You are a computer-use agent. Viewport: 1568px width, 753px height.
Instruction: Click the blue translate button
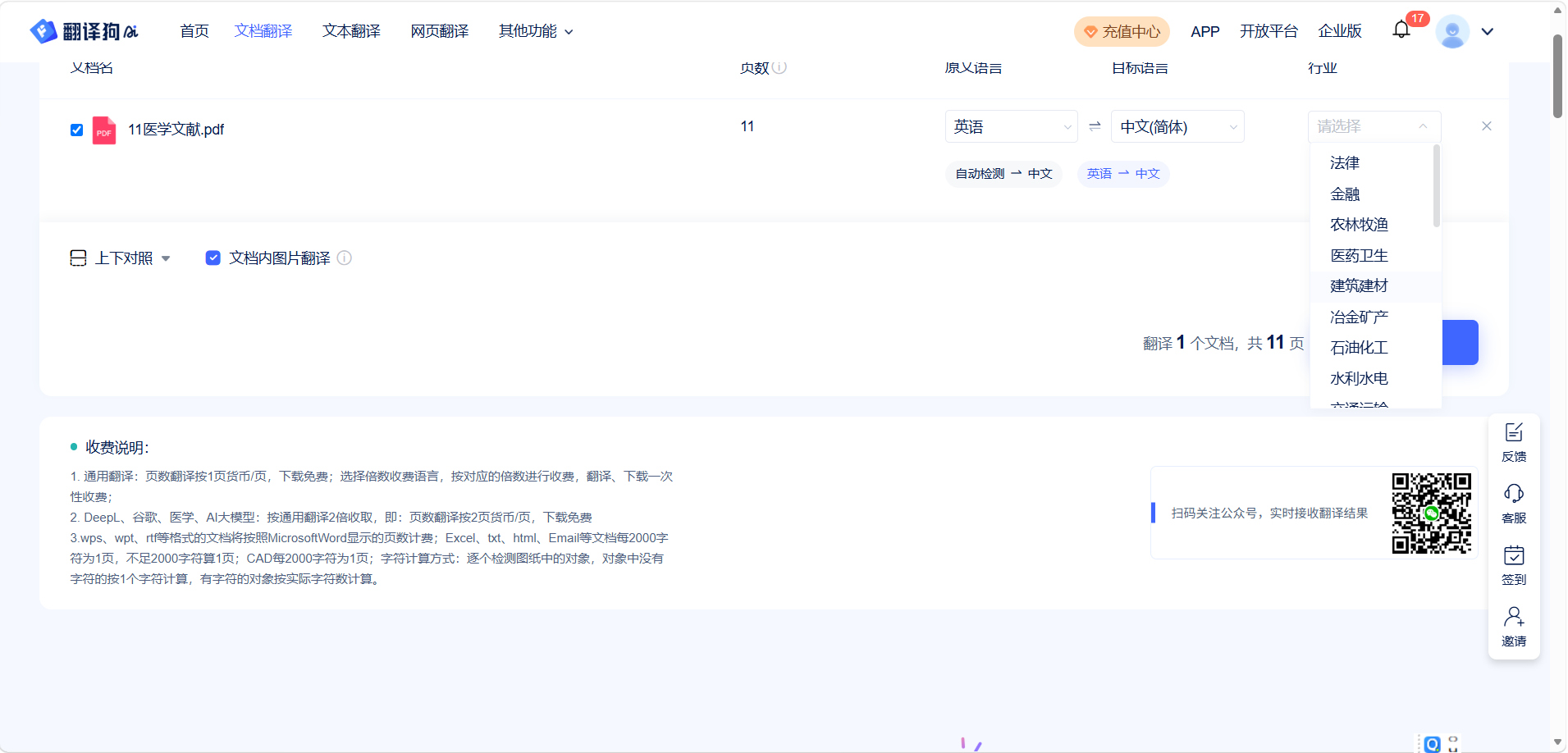(1460, 342)
